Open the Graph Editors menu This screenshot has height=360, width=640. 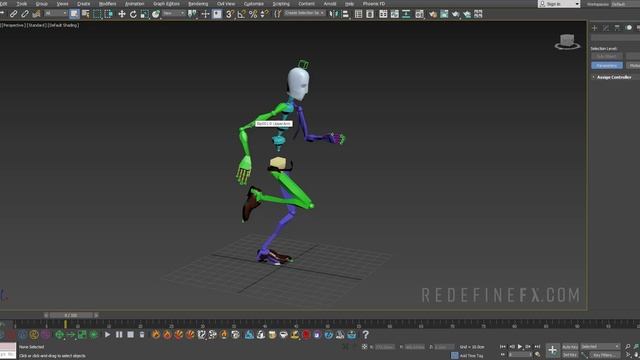(167, 4)
